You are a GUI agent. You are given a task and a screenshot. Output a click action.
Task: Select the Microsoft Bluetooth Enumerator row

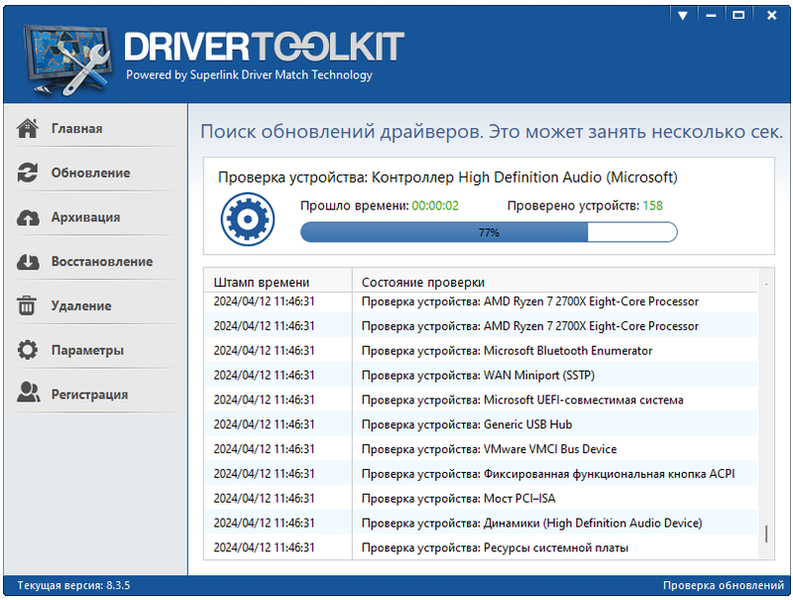[x=480, y=351]
